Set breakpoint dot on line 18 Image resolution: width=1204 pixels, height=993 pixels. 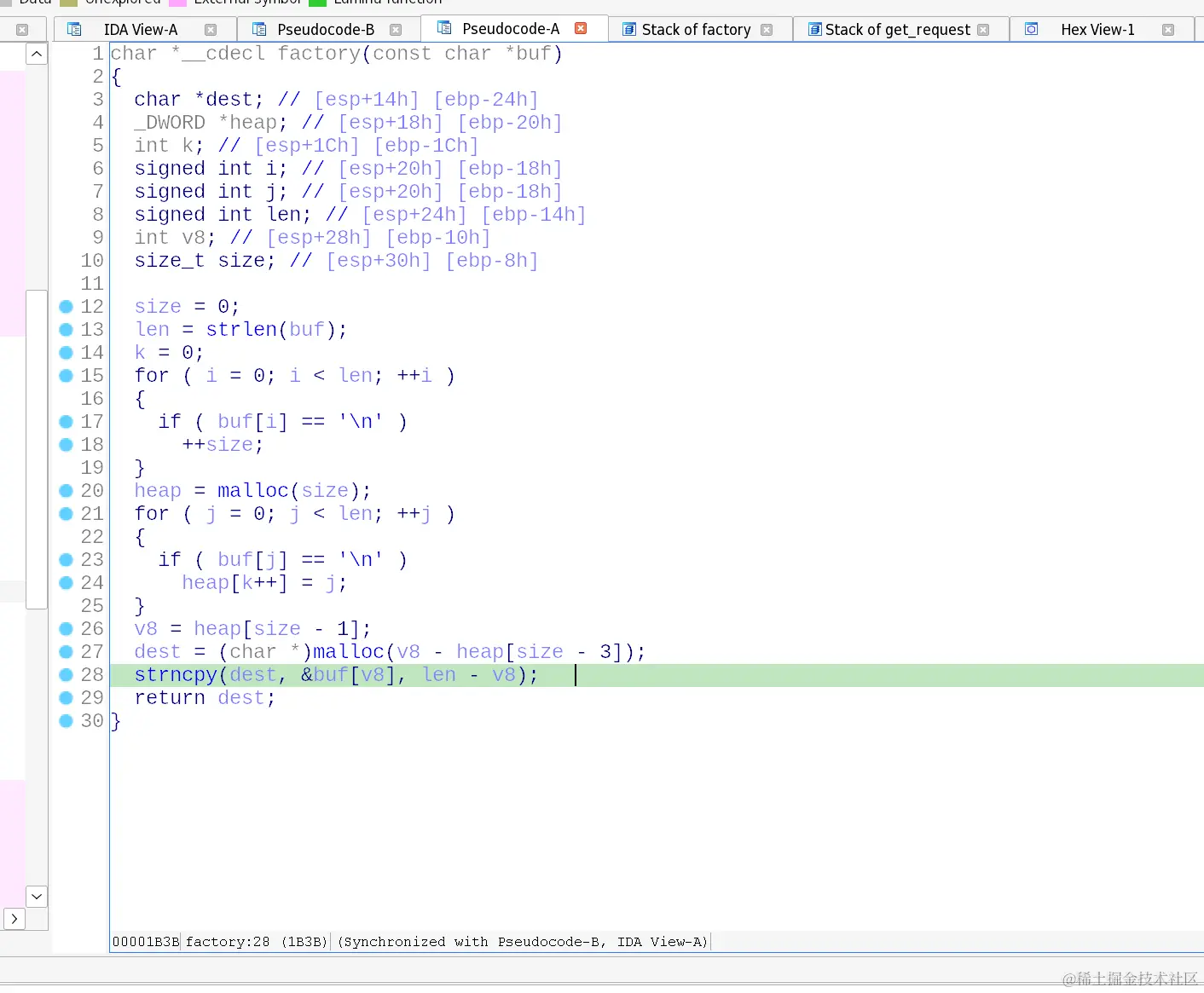[66, 445]
